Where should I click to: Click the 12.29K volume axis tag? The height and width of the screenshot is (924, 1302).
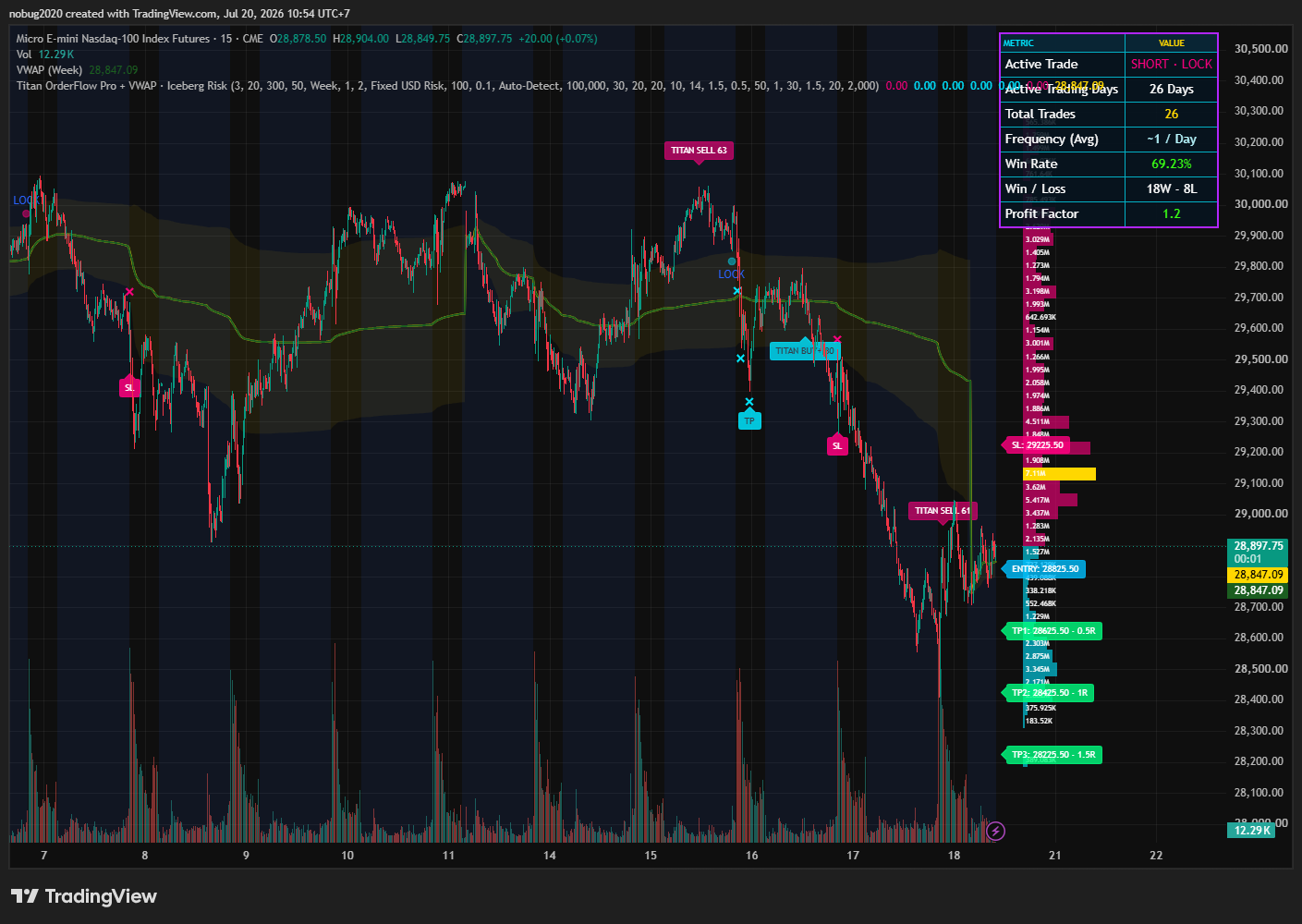coord(1252,831)
